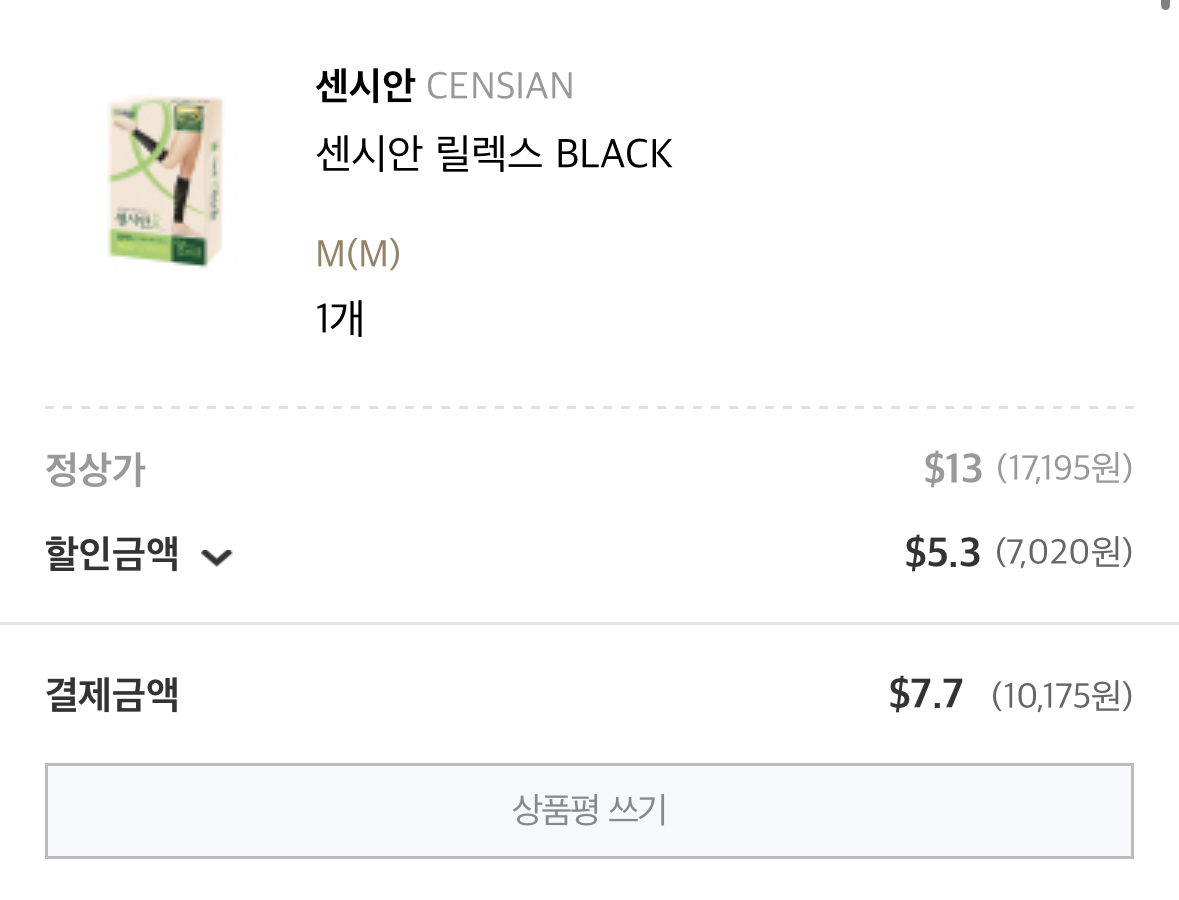This screenshot has width=1179, height=900.
Task: Click the $13 regular price
Action: [x=952, y=468]
